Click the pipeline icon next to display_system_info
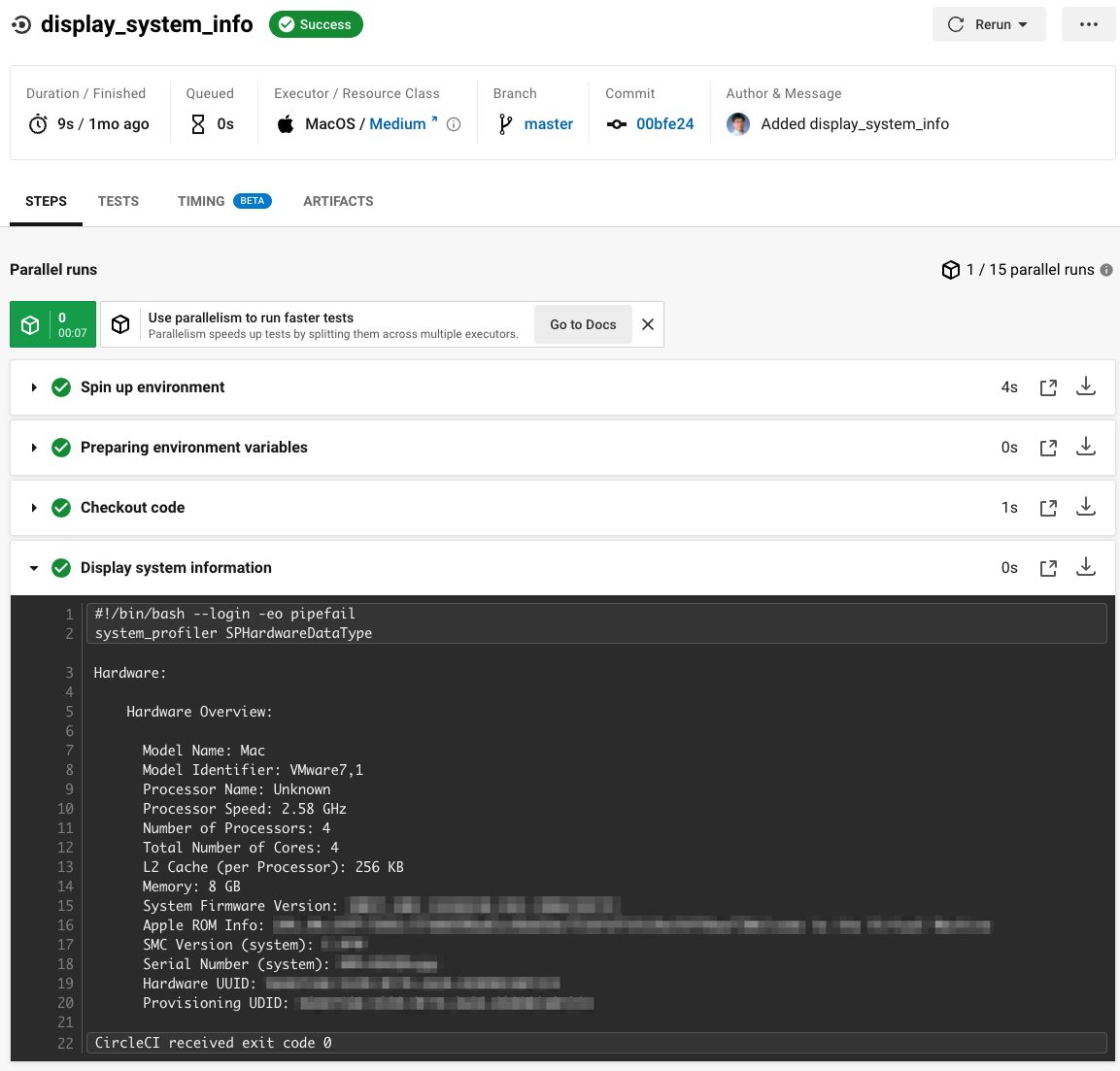Image resolution: width=1120 pixels, height=1071 pixels. click(20, 24)
